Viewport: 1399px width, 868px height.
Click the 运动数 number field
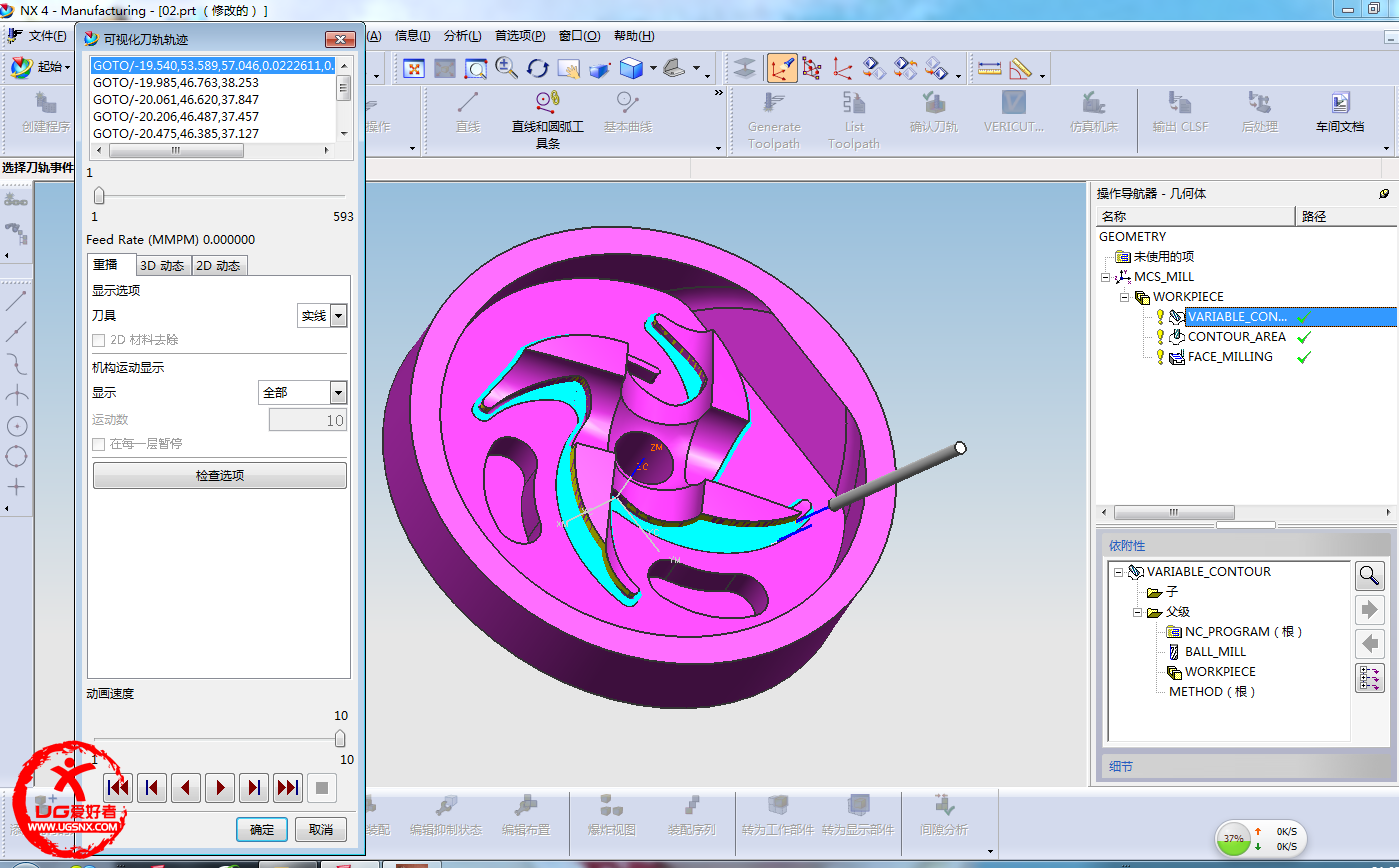(308, 421)
